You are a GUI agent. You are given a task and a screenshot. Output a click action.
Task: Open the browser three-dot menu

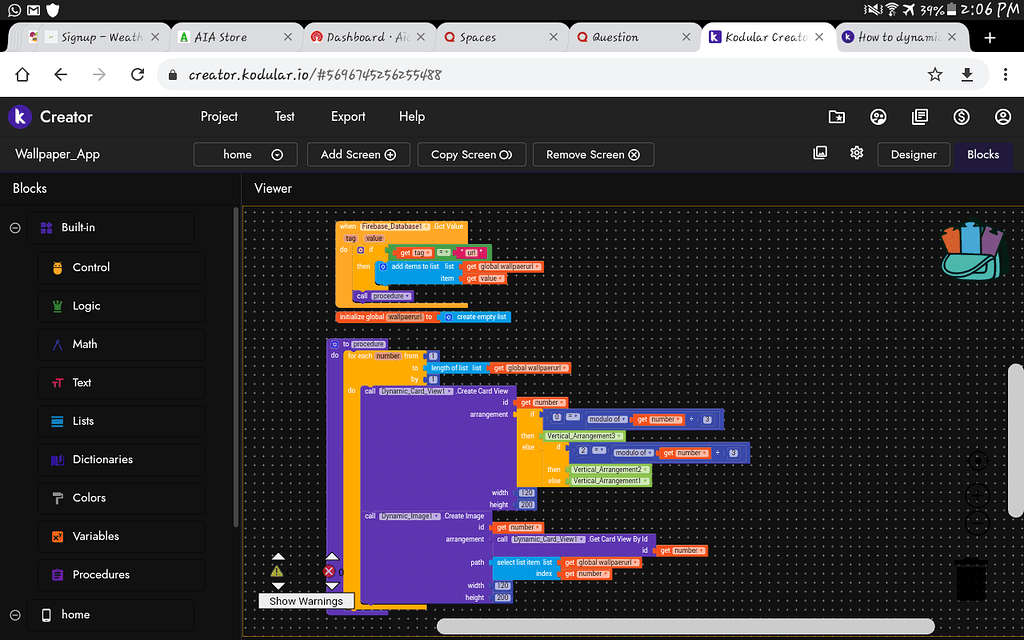click(x=1006, y=74)
